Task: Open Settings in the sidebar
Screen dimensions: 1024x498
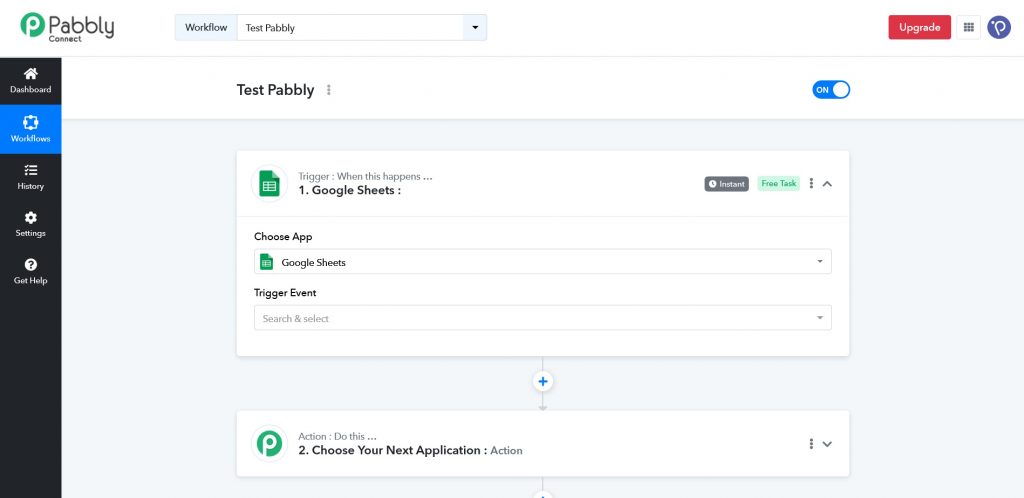Action: [30, 224]
